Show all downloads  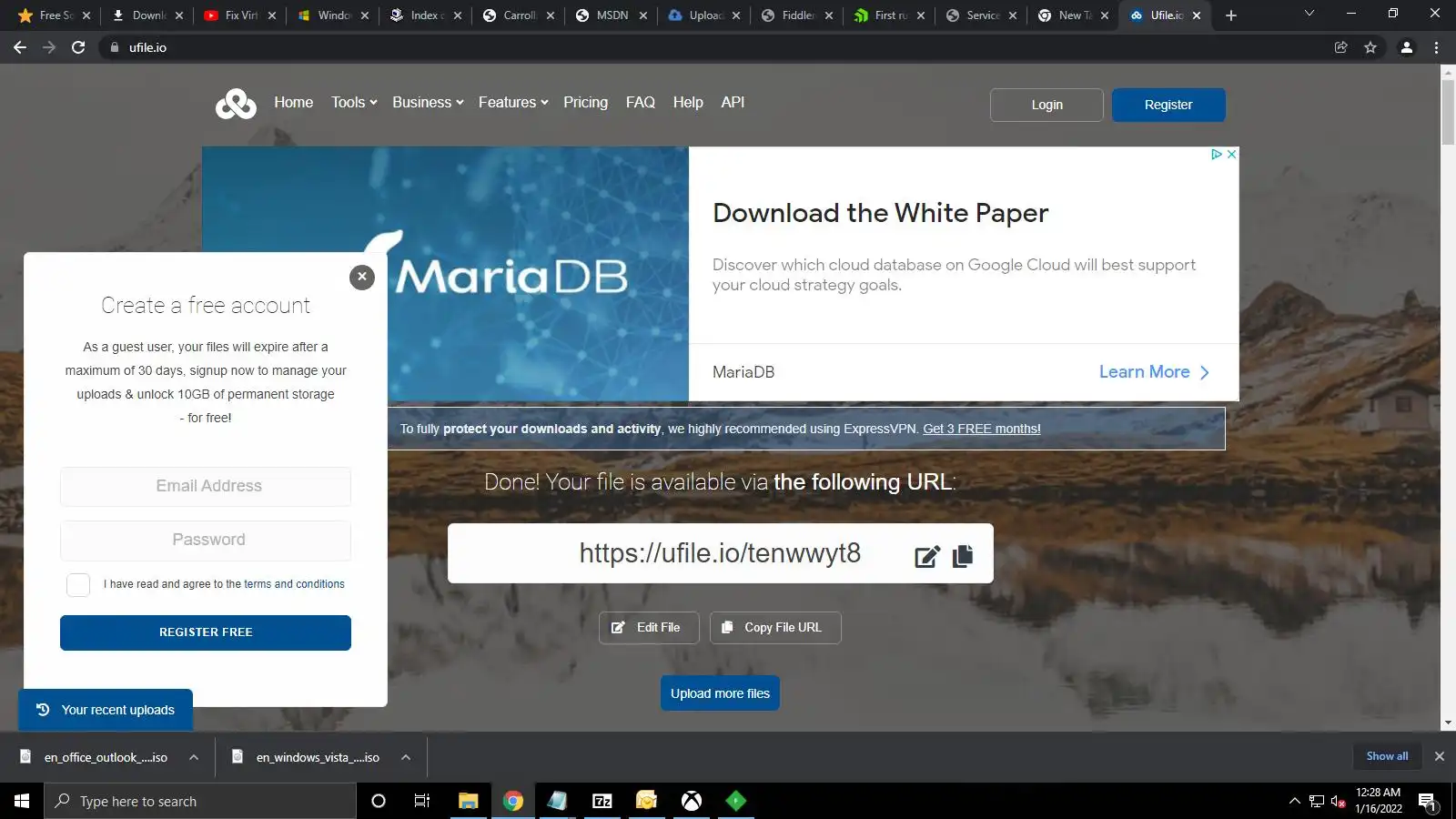(1387, 756)
